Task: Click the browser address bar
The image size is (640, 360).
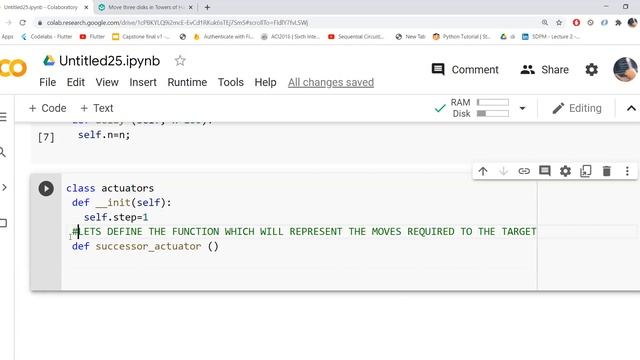Action: [286, 23]
